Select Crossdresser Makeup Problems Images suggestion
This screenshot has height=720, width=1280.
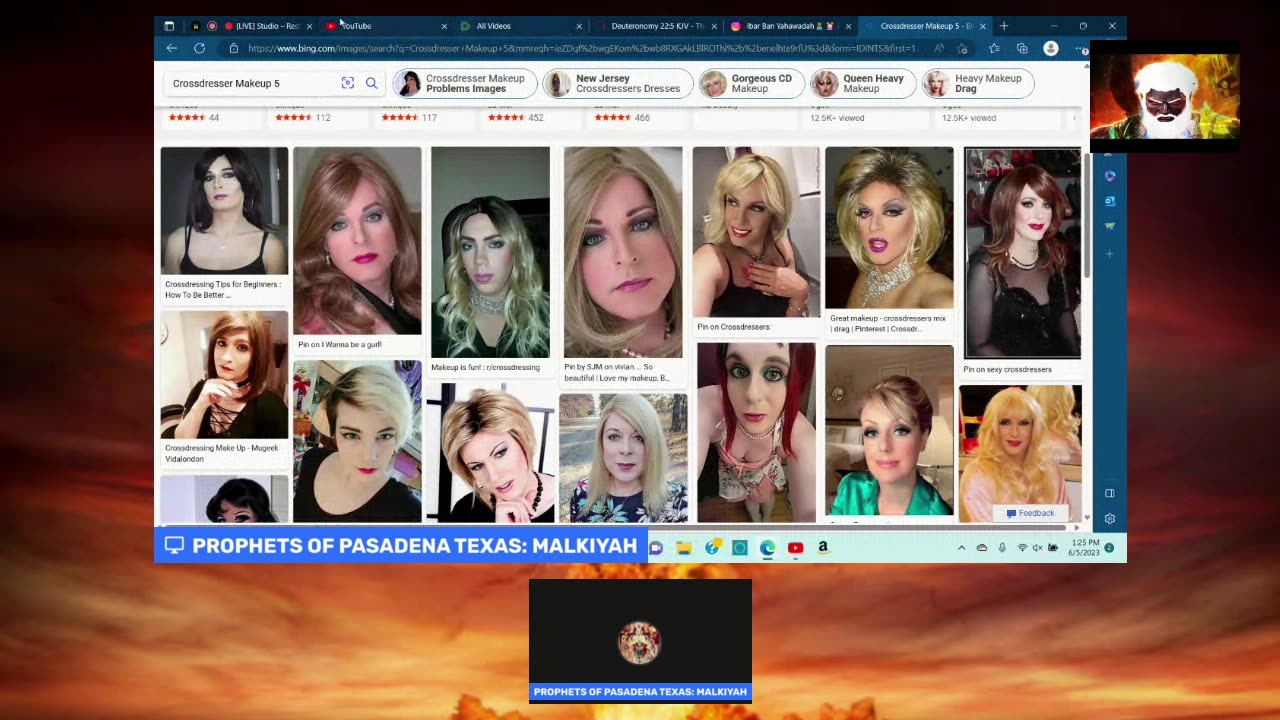(x=463, y=83)
